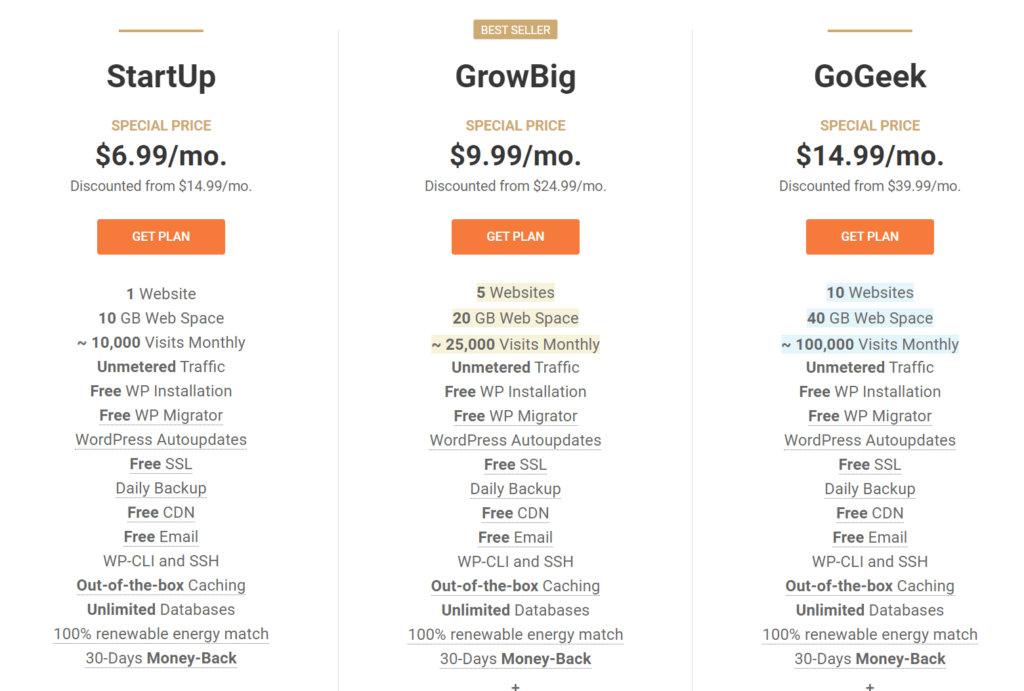
Task: Click Free Email in the GoGeek plan
Action: point(869,537)
